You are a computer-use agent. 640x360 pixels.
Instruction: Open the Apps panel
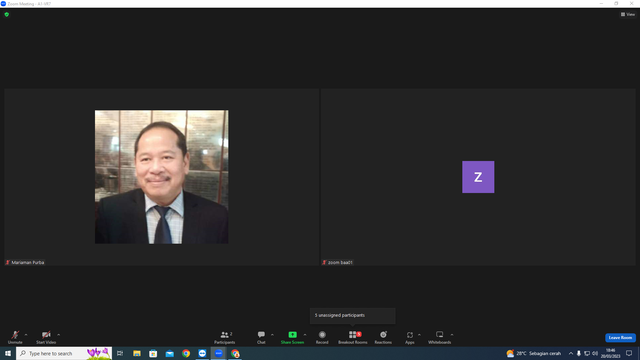coord(410,337)
